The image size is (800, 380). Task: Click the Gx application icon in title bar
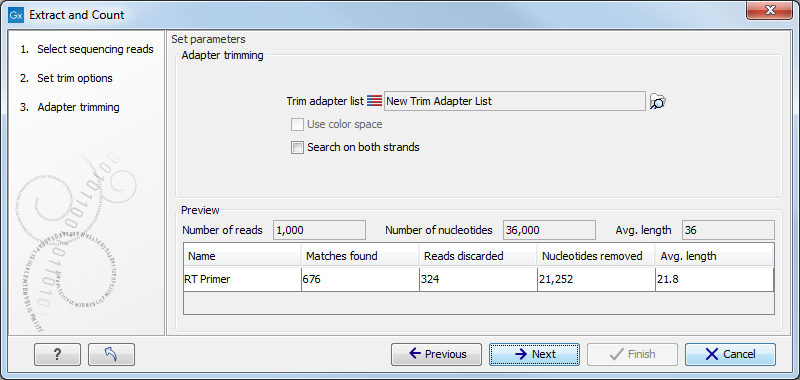click(16, 15)
